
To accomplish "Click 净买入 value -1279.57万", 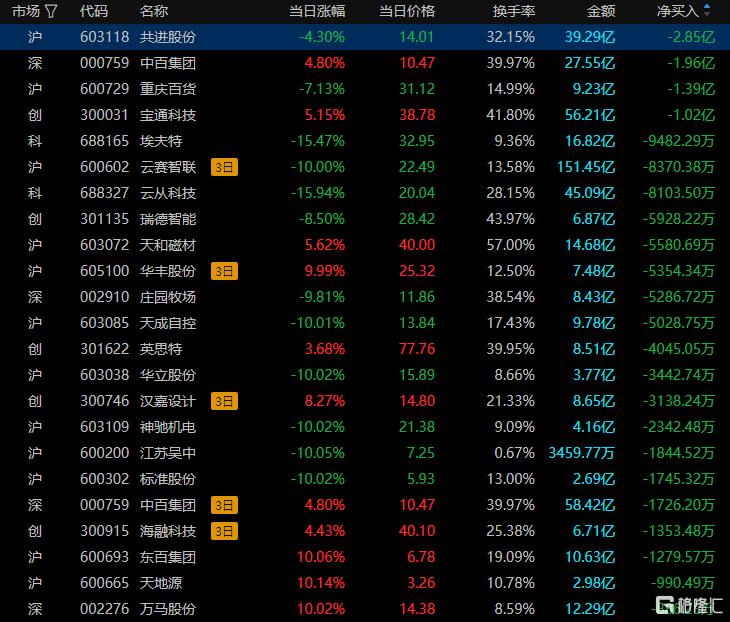I will click(x=679, y=557).
